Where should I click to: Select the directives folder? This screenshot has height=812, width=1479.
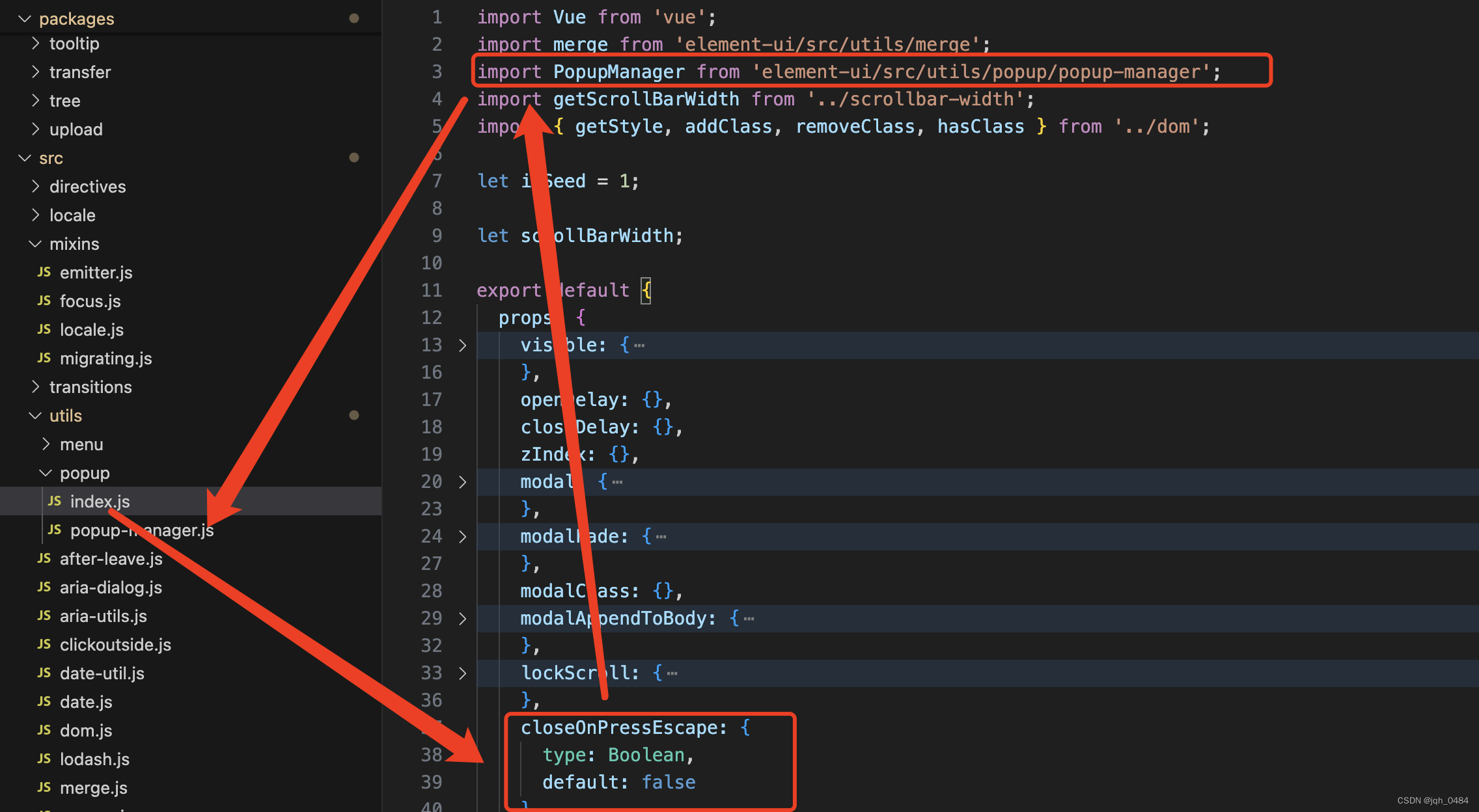[x=87, y=187]
